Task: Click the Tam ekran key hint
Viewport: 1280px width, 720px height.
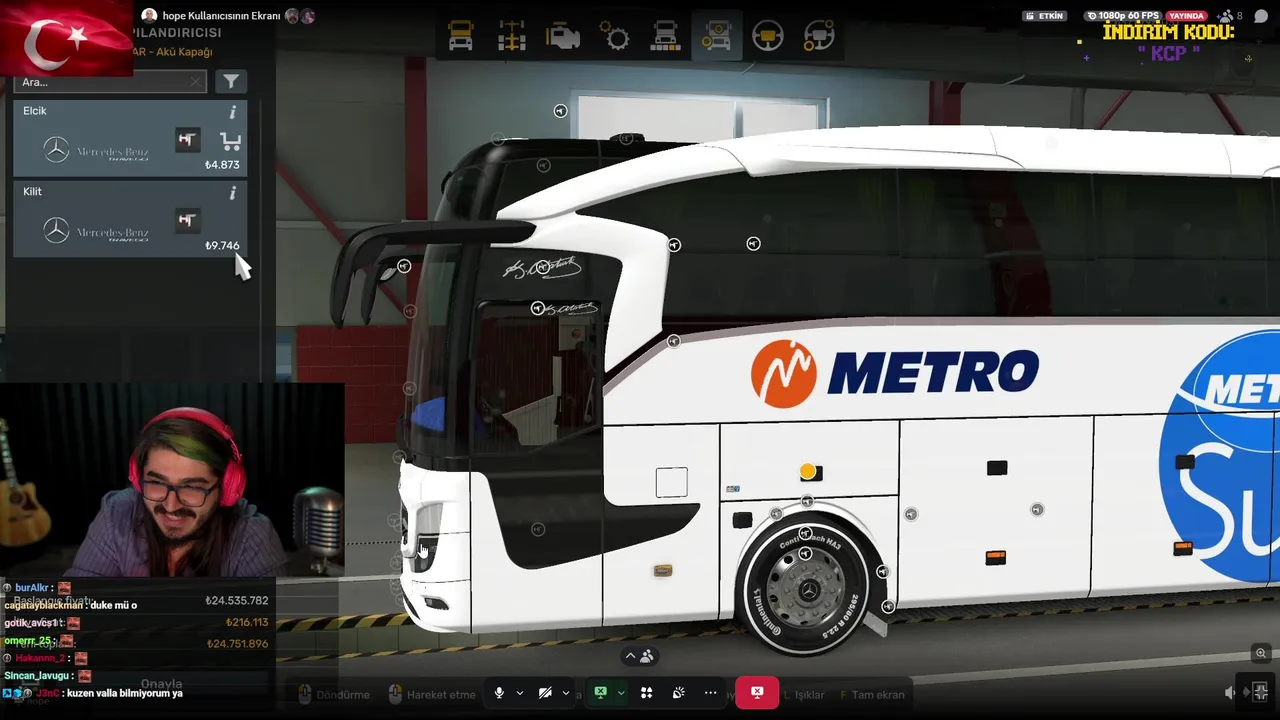Action: click(x=872, y=695)
